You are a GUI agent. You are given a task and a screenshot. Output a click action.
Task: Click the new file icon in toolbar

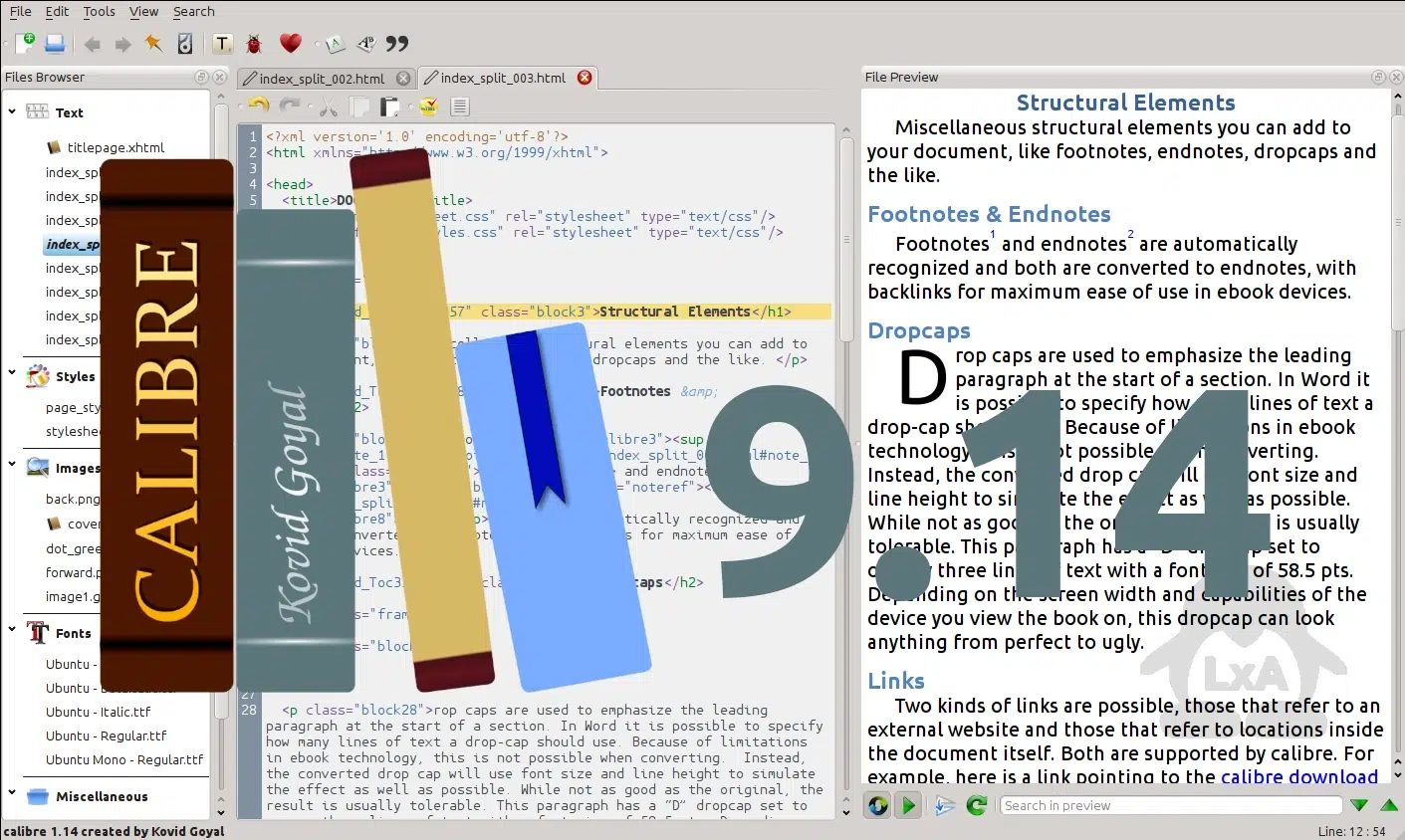click(x=25, y=43)
